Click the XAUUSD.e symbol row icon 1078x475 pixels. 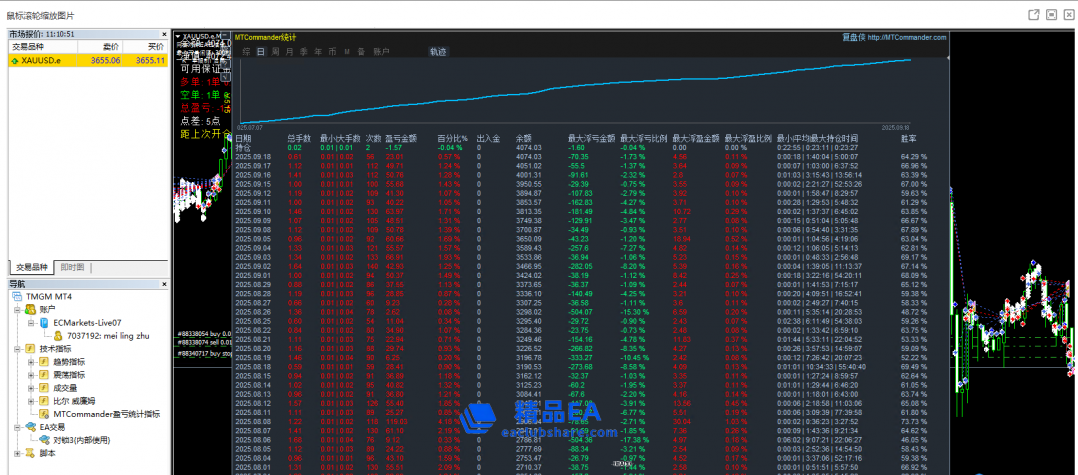point(14,60)
